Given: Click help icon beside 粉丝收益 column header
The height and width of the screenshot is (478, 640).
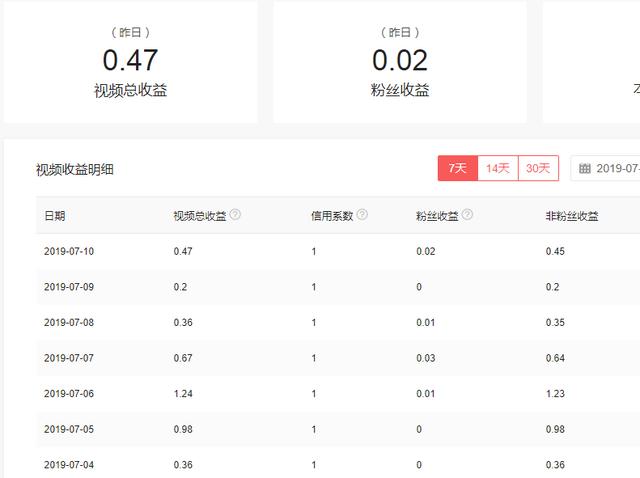Looking at the screenshot, I should pyautogui.click(x=467, y=215).
